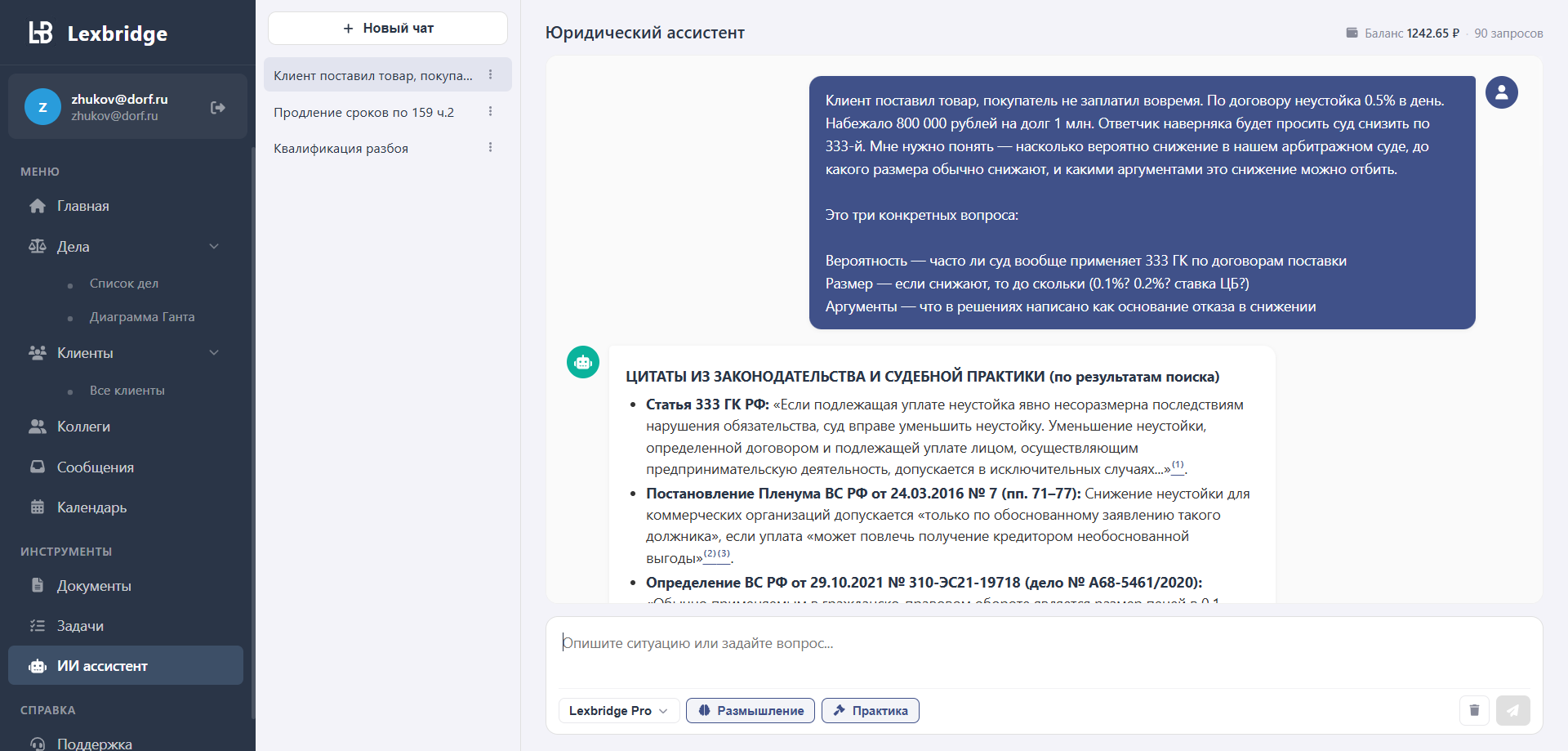Viewport: 1568px width, 751px height.
Task: Collapse the Клиенты submenu chevron
Action: tap(214, 352)
